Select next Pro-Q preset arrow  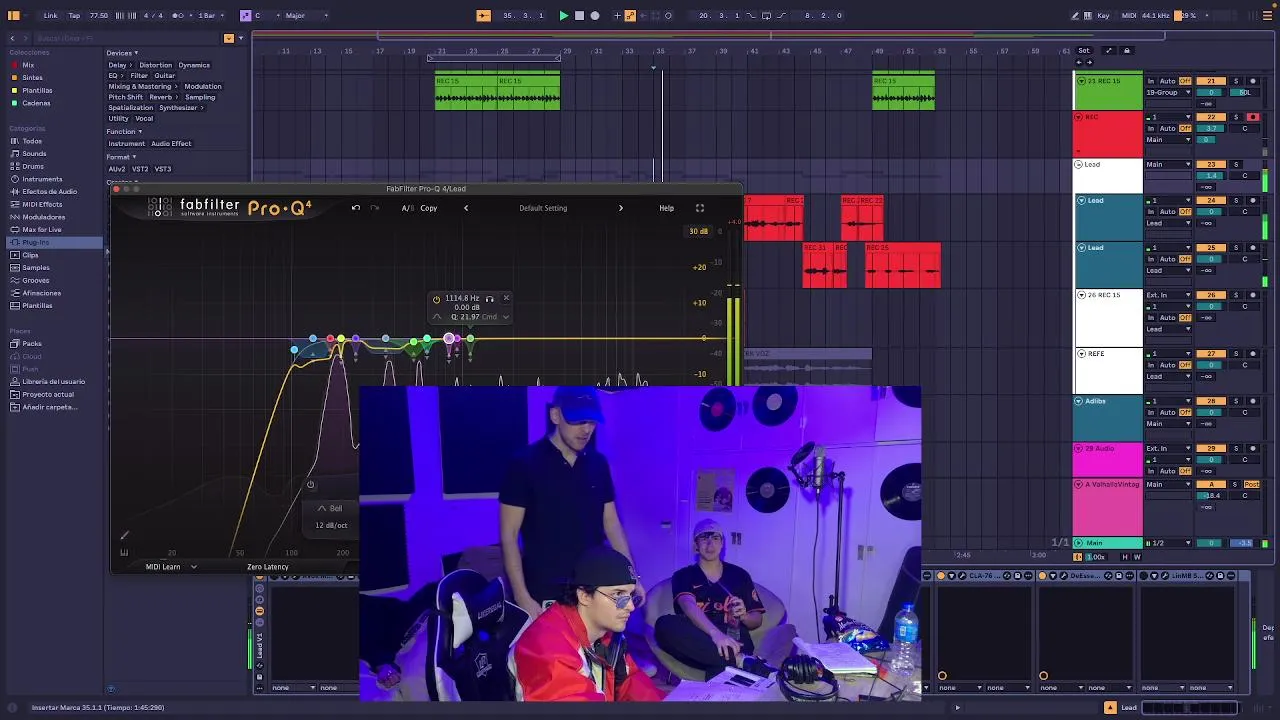click(x=620, y=208)
